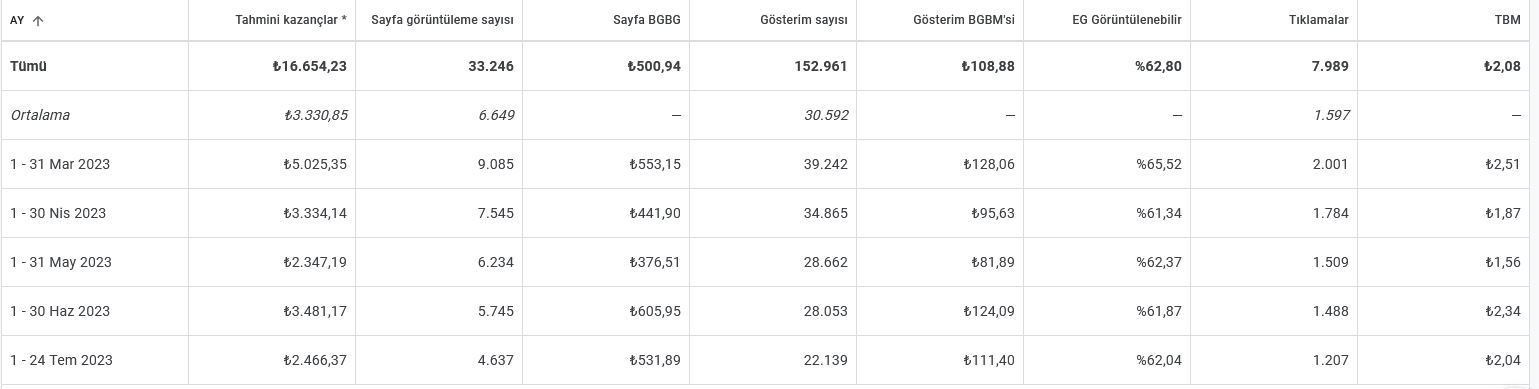Click the total clicks value 7.989
Image resolution: width=1539 pixels, height=389 pixels.
coord(1330,66)
